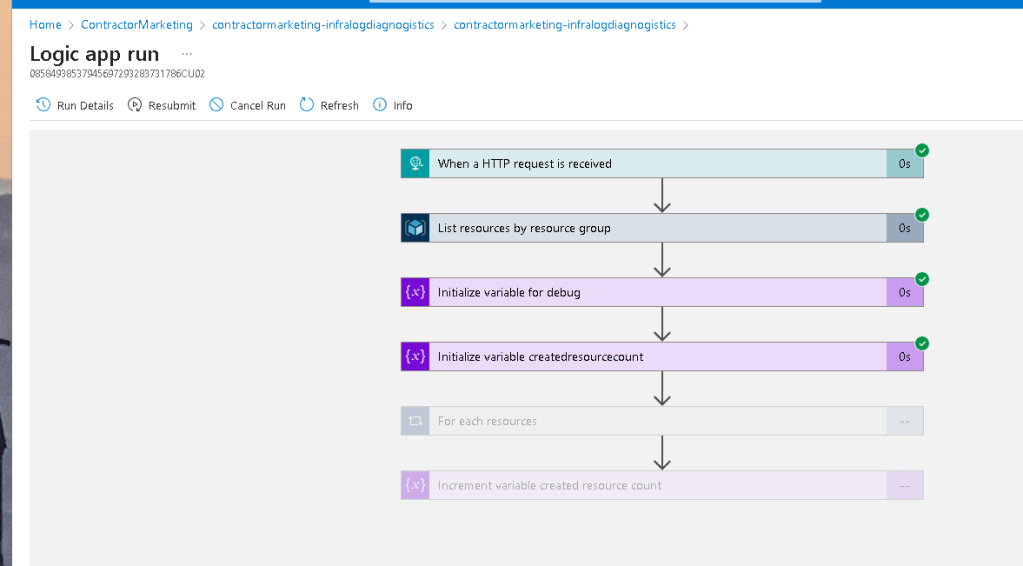Refresh the run view
The image size is (1023, 566).
tap(329, 105)
